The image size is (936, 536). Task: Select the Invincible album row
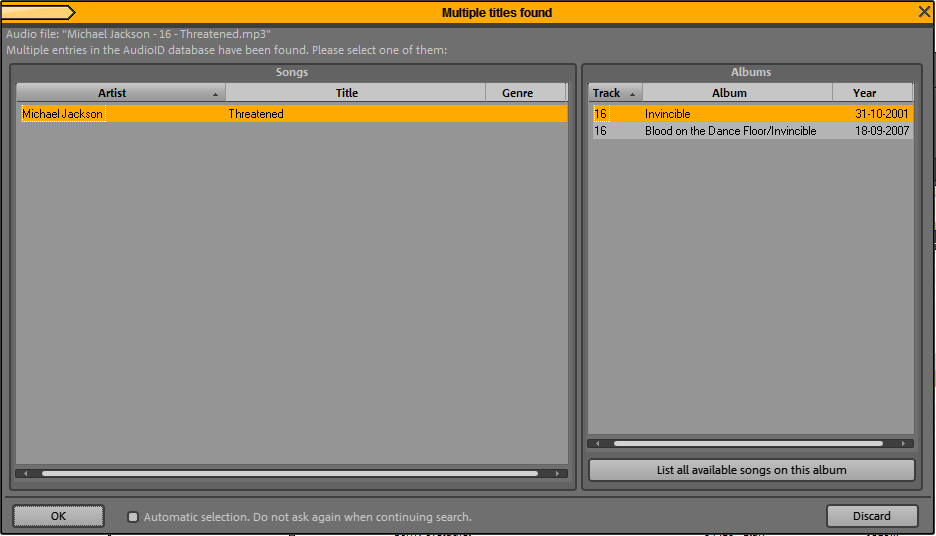[752, 113]
